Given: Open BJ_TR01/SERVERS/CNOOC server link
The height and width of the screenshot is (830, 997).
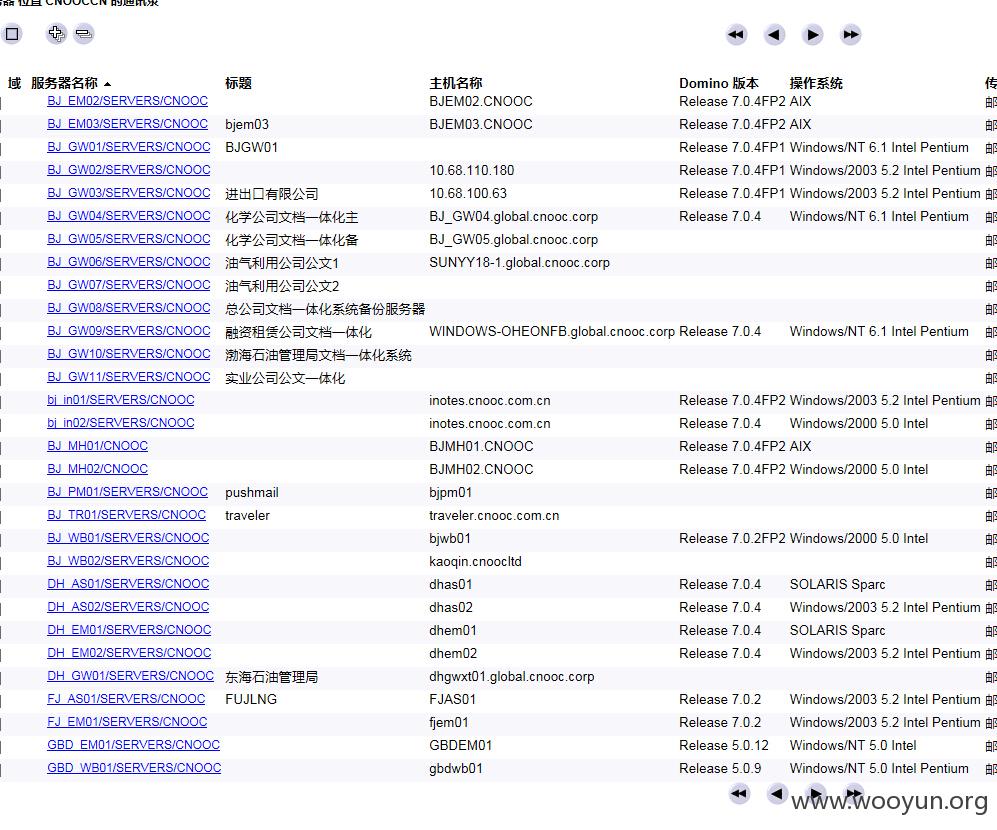Looking at the screenshot, I should (x=127, y=515).
